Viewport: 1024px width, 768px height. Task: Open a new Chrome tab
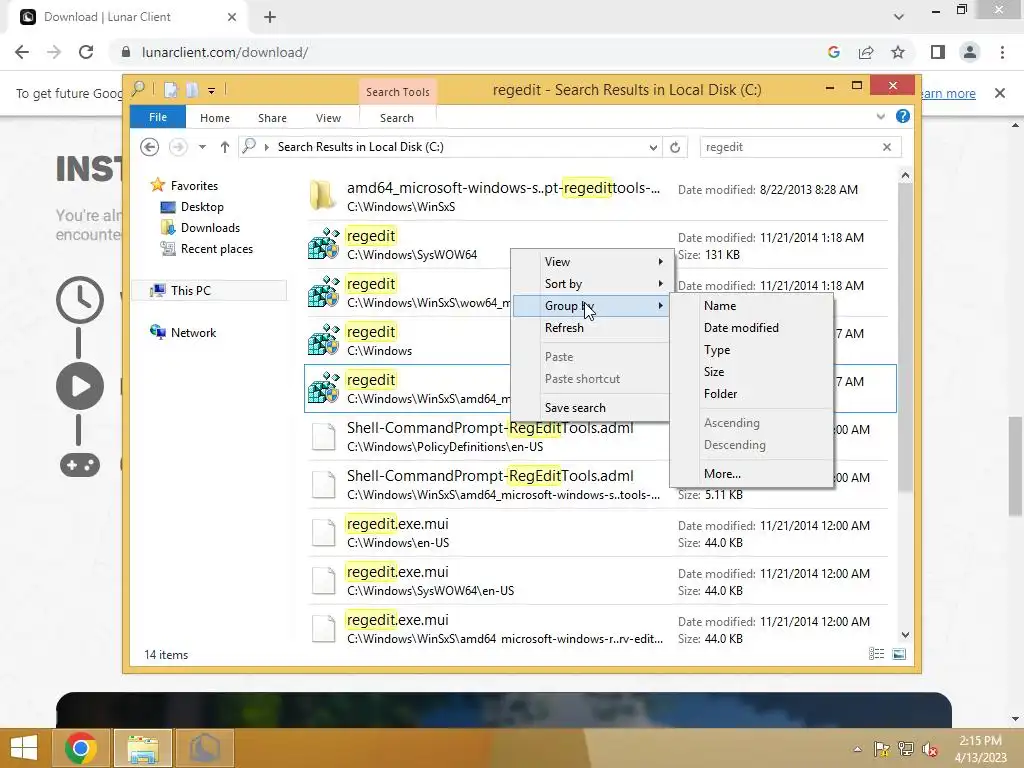click(270, 17)
